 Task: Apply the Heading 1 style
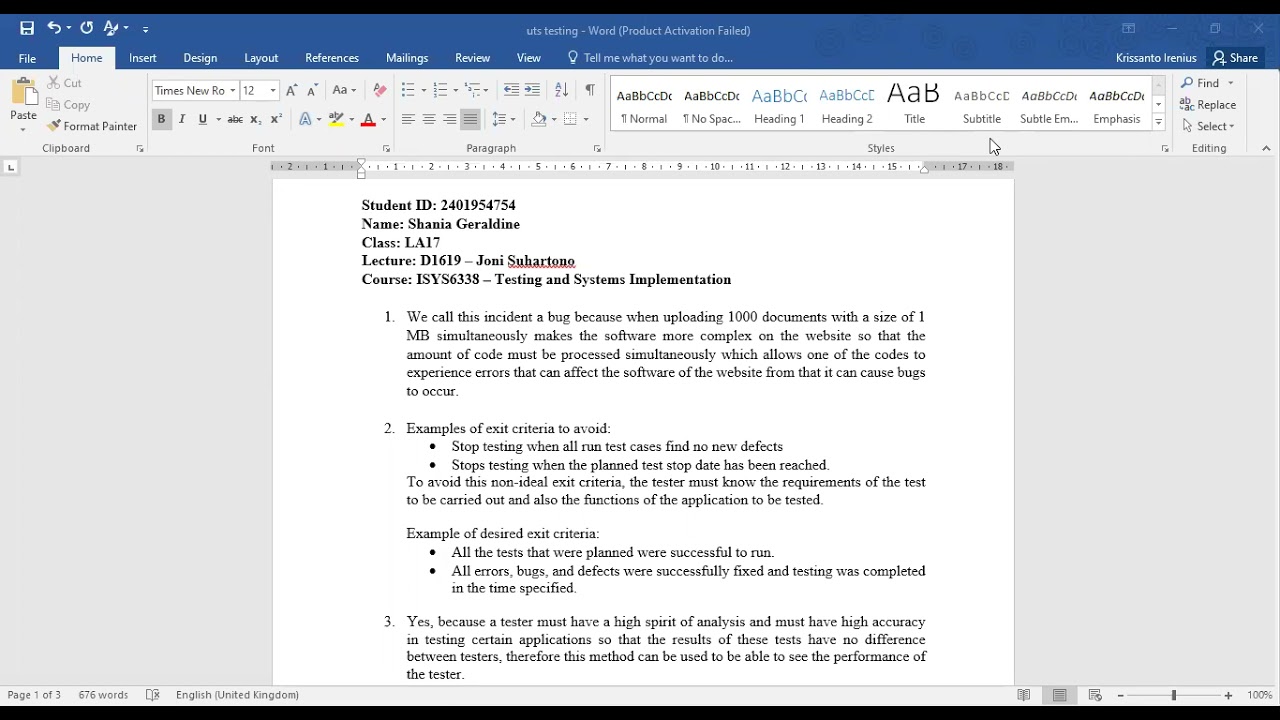(779, 105)
